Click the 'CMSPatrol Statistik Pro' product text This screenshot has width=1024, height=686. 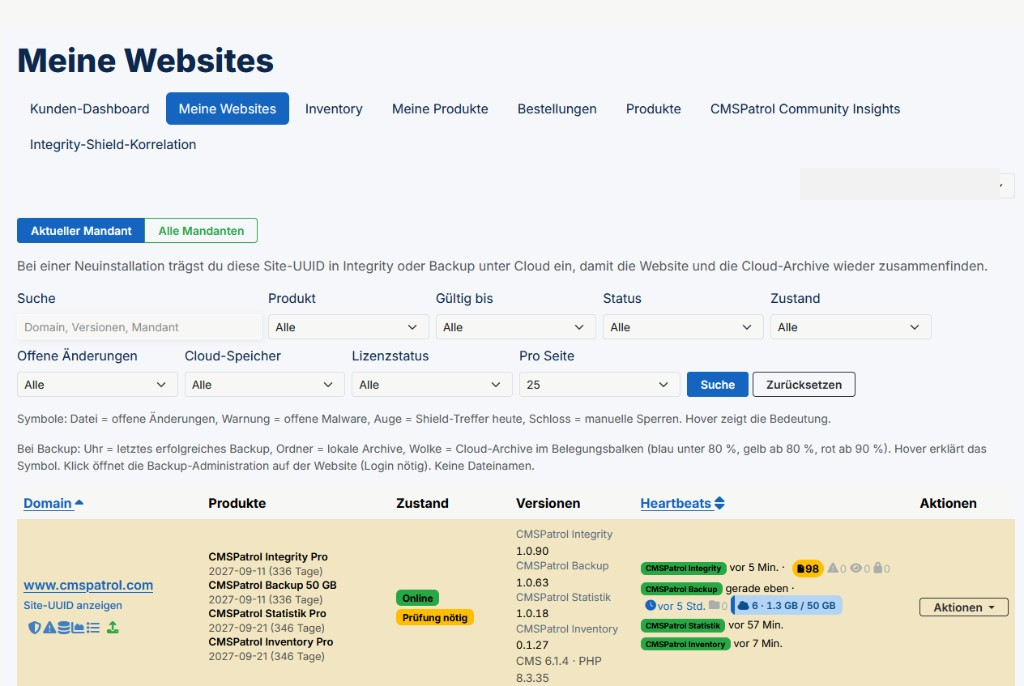pos(267,613)
